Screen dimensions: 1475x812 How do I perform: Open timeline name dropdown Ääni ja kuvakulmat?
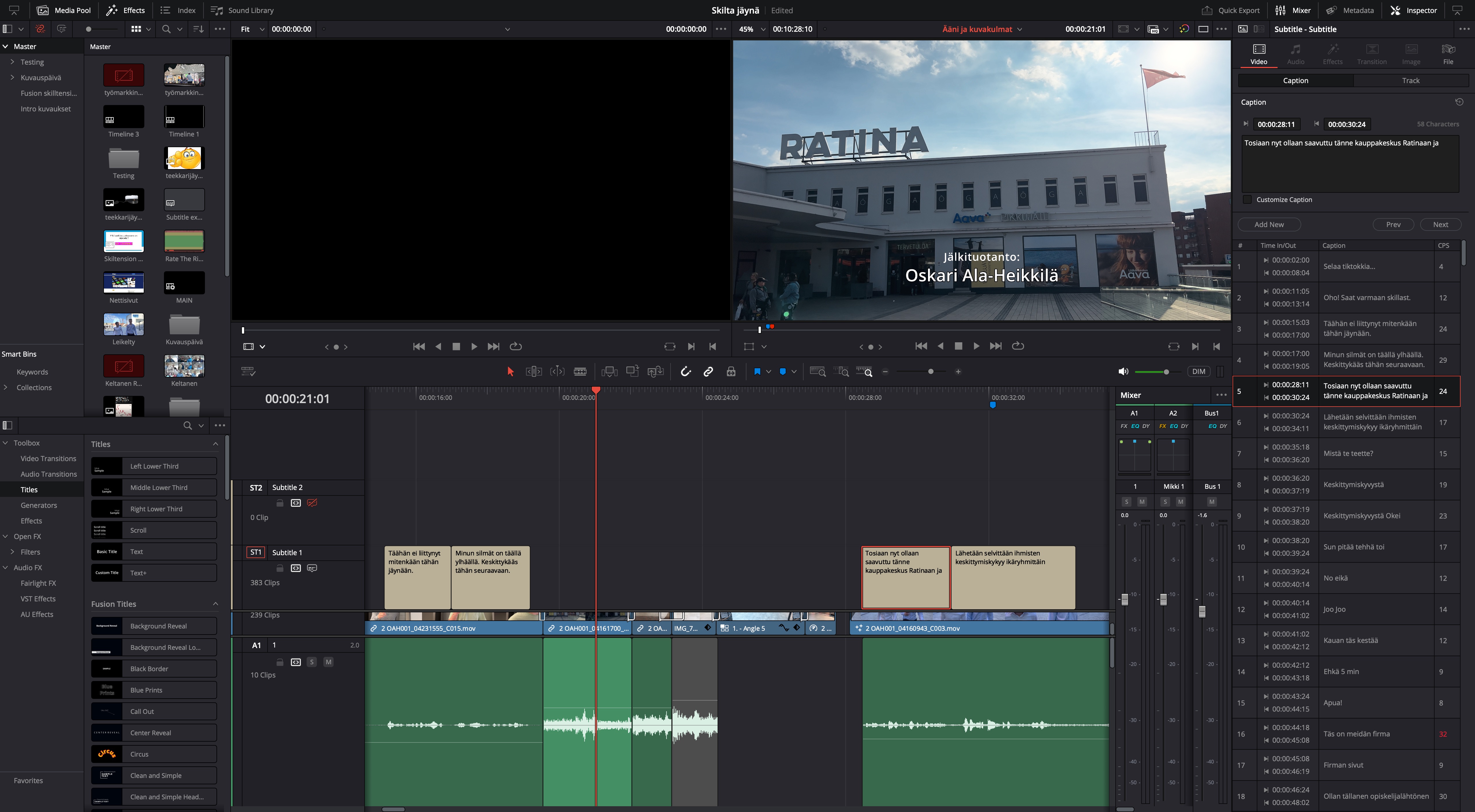click(x=982, y=29)
